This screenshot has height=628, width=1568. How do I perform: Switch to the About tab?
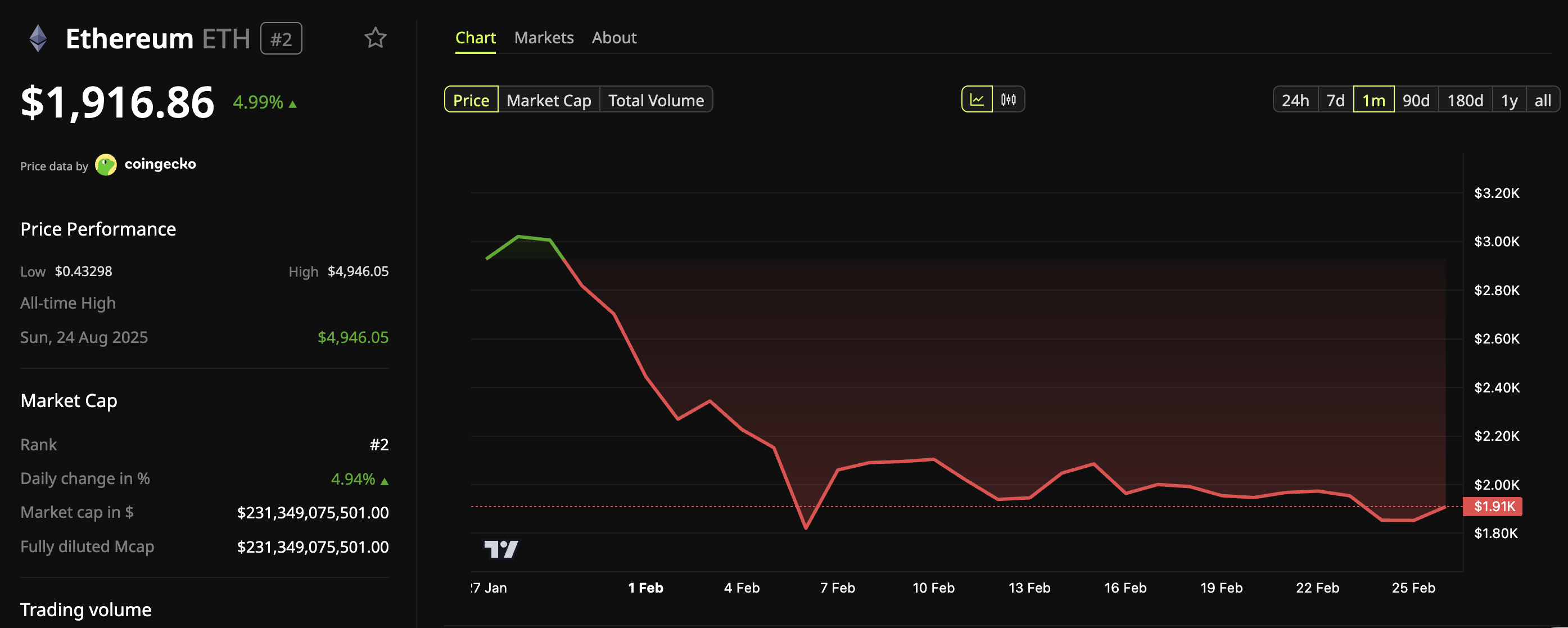pos(613,37)
